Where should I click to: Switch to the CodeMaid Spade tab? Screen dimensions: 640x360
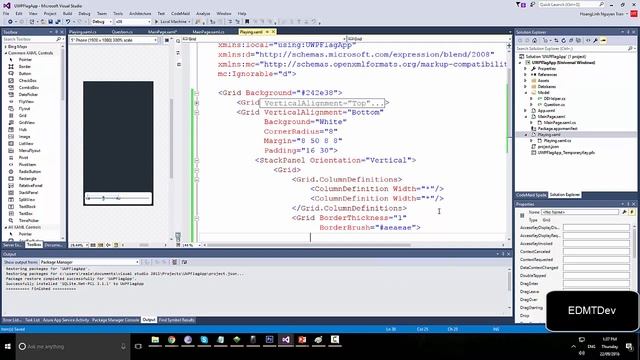[x=531, y=195]
